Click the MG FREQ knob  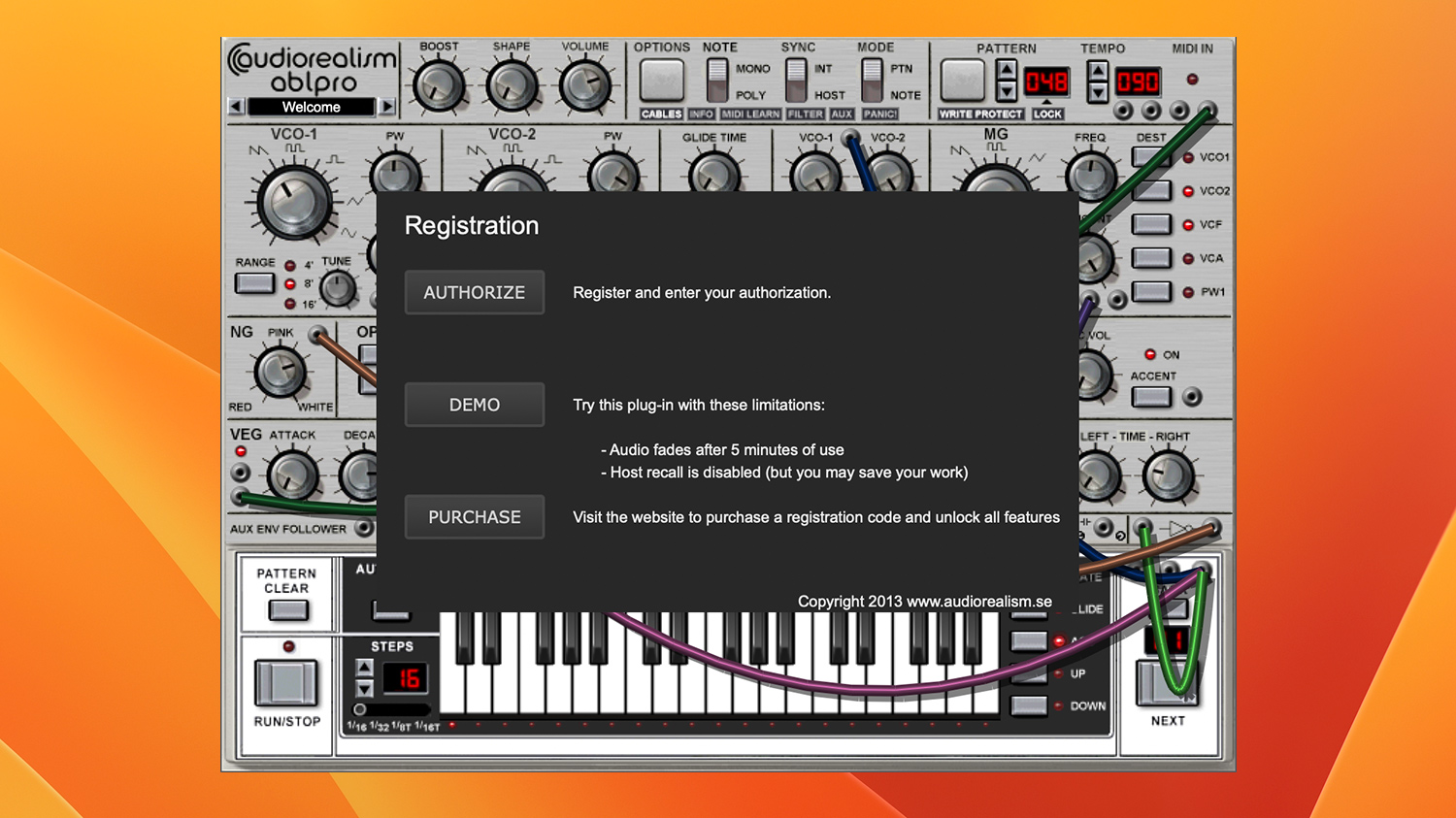(1090, 176)
